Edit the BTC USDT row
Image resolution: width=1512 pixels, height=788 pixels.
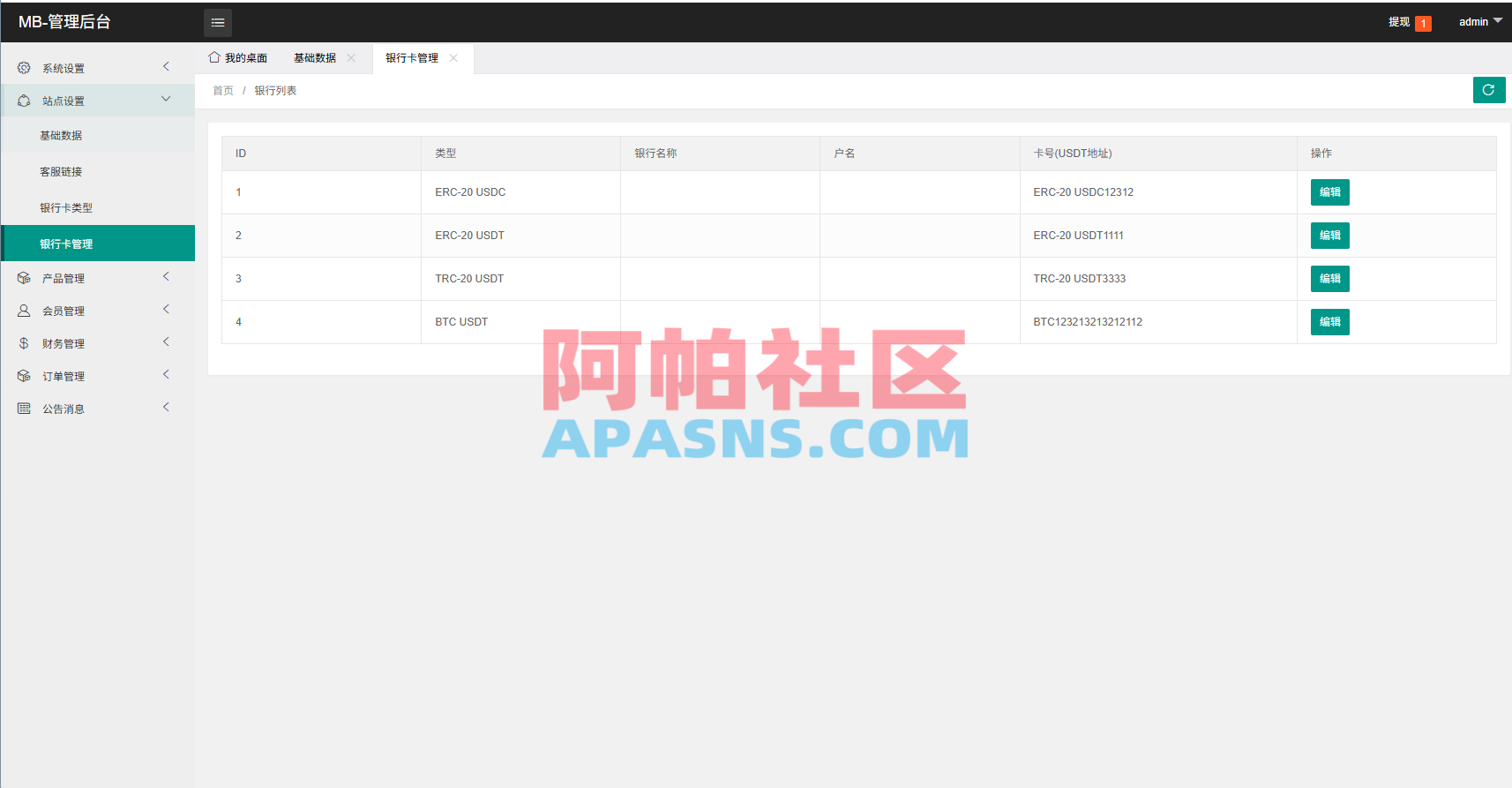point(1329,322)
